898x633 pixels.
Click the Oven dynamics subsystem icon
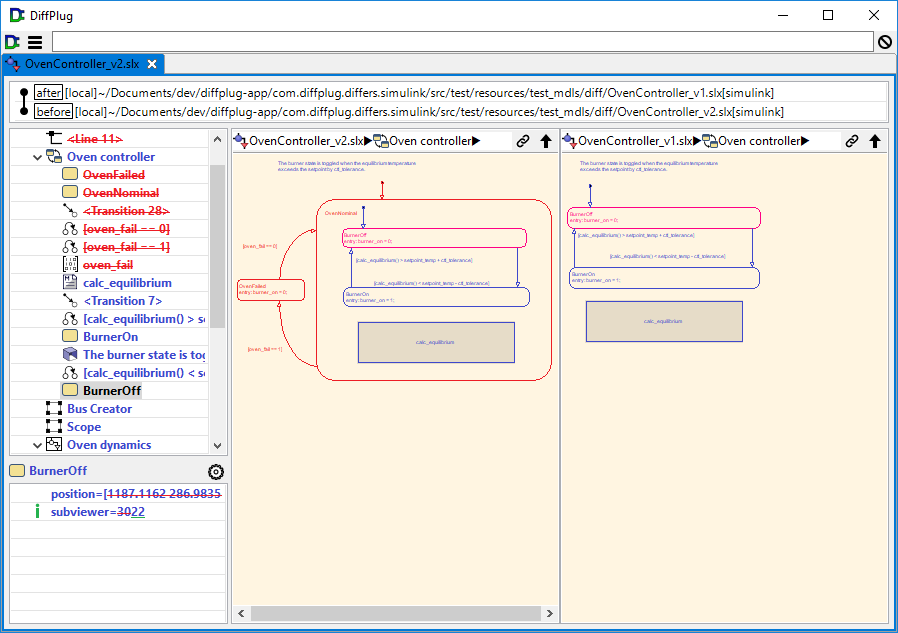click(54, 445)
